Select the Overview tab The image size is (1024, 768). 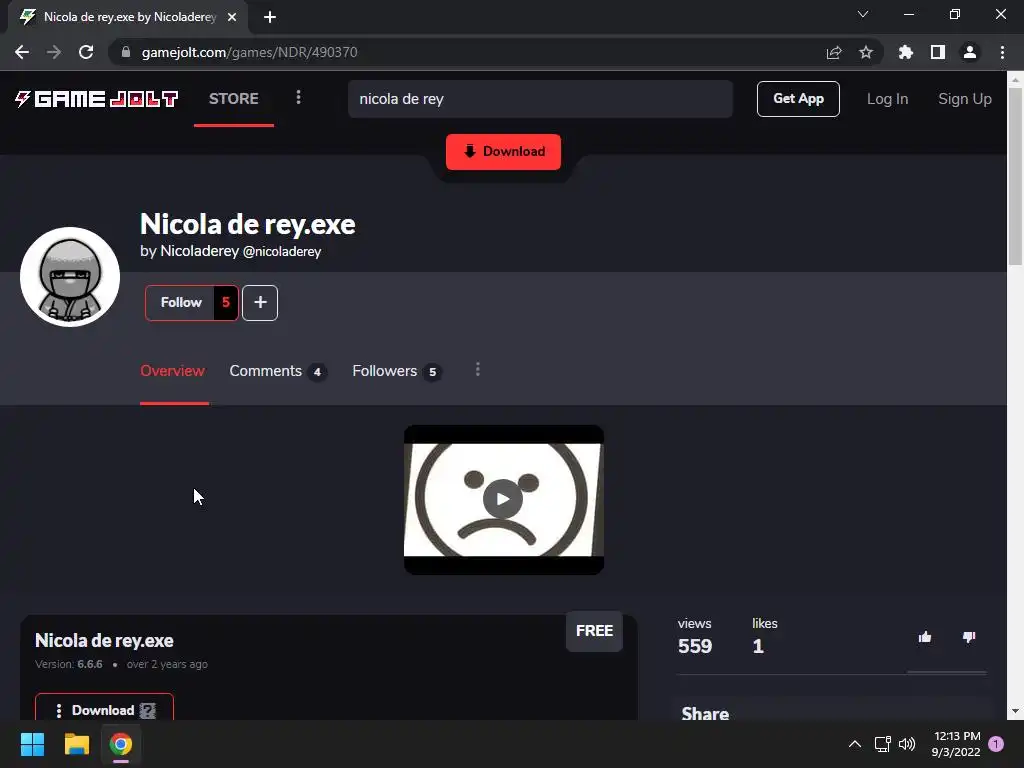[x=172, y=371]
